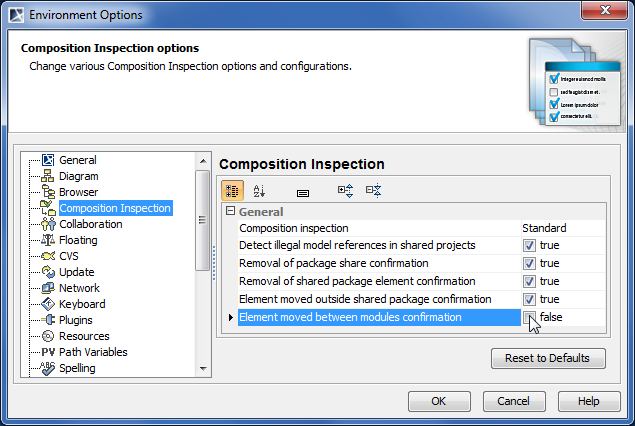Open the Collaboration options page
This screenshot has width=635, height=426.
coord(90,224)
